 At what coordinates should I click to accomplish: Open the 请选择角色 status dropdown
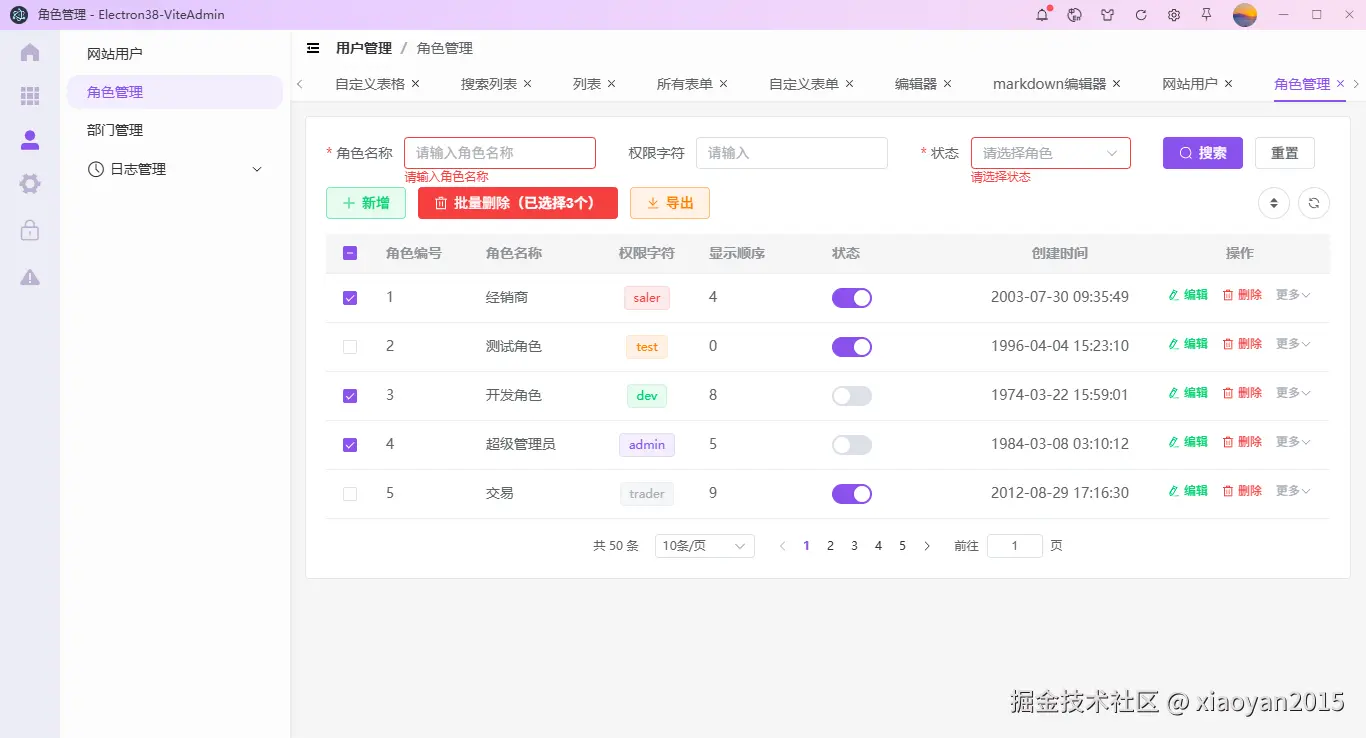[x=1050, y=152]
